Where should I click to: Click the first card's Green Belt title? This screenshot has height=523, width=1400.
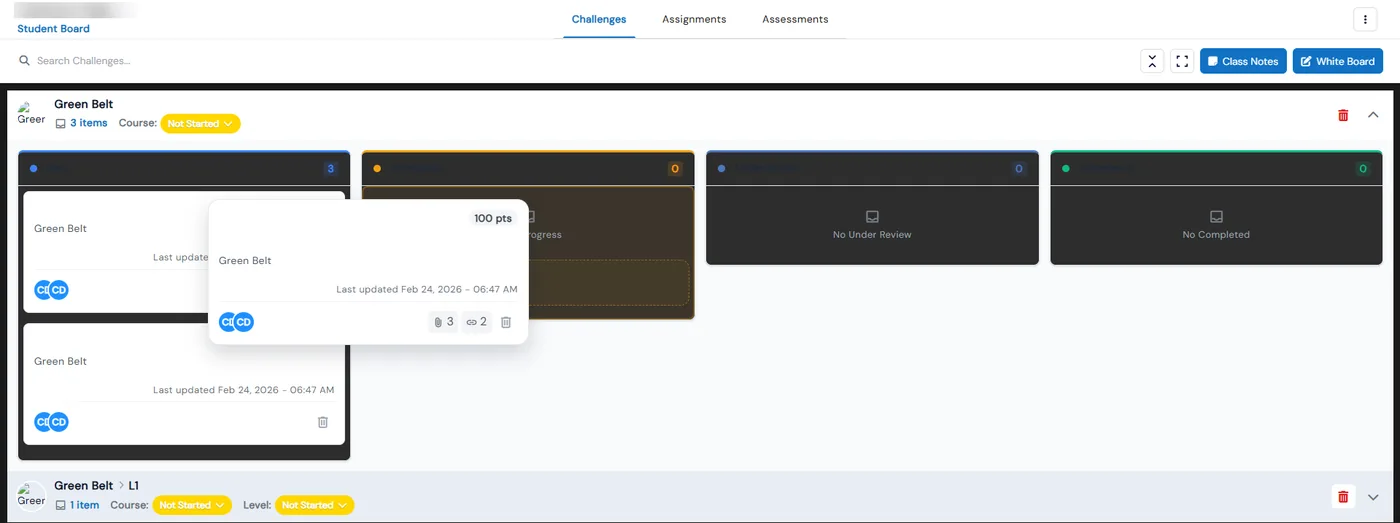tap(61, 228)
